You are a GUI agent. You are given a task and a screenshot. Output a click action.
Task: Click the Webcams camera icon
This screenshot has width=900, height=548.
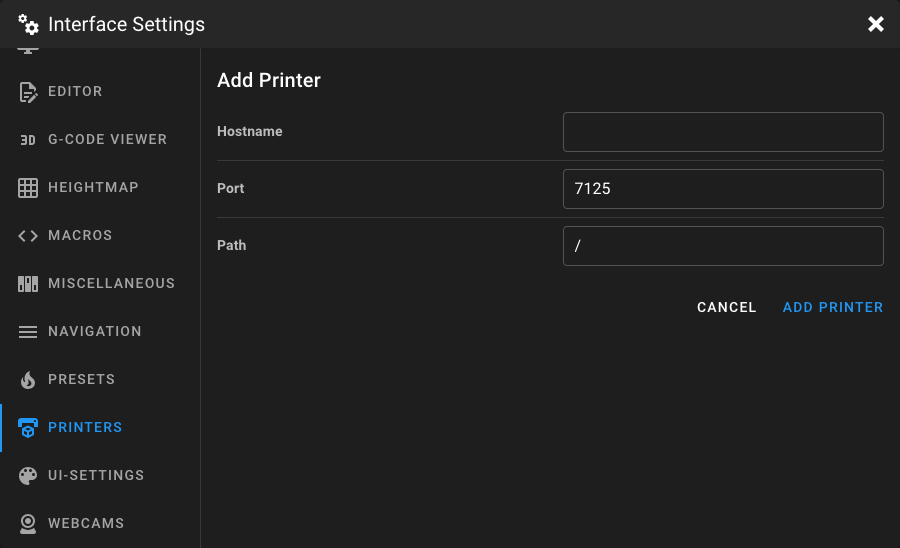(28, 524)
